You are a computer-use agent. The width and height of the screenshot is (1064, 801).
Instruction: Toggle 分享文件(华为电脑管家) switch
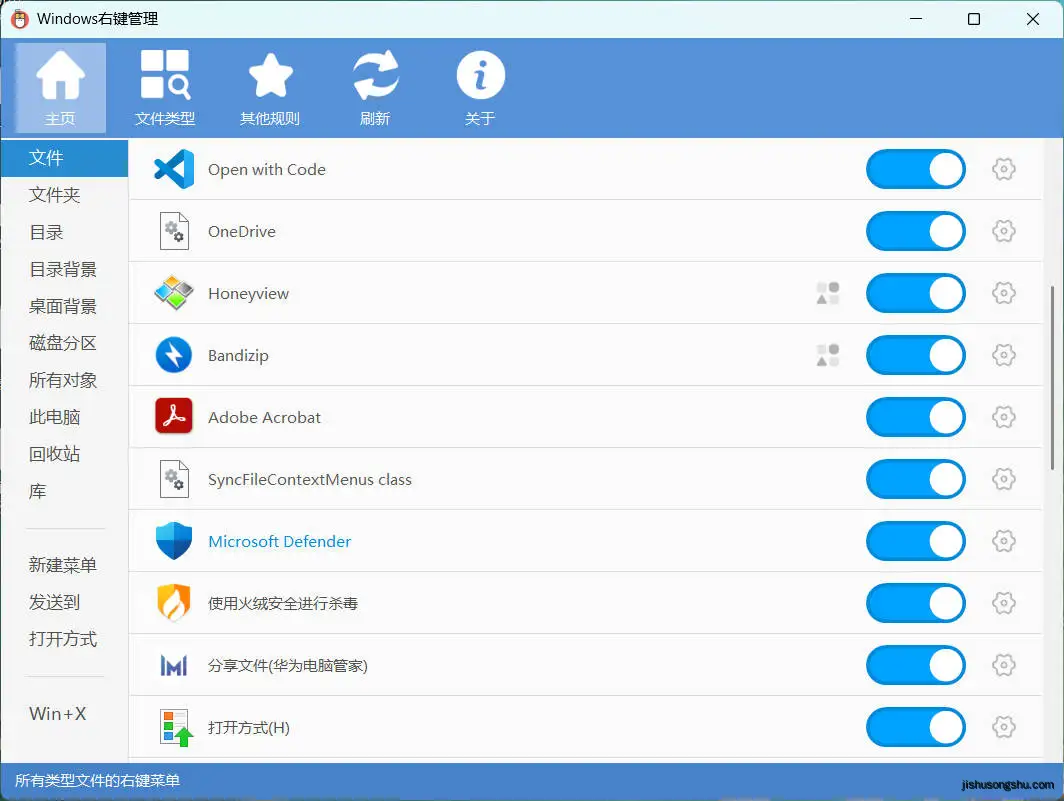pyautogui.click(x=916, y=665)
